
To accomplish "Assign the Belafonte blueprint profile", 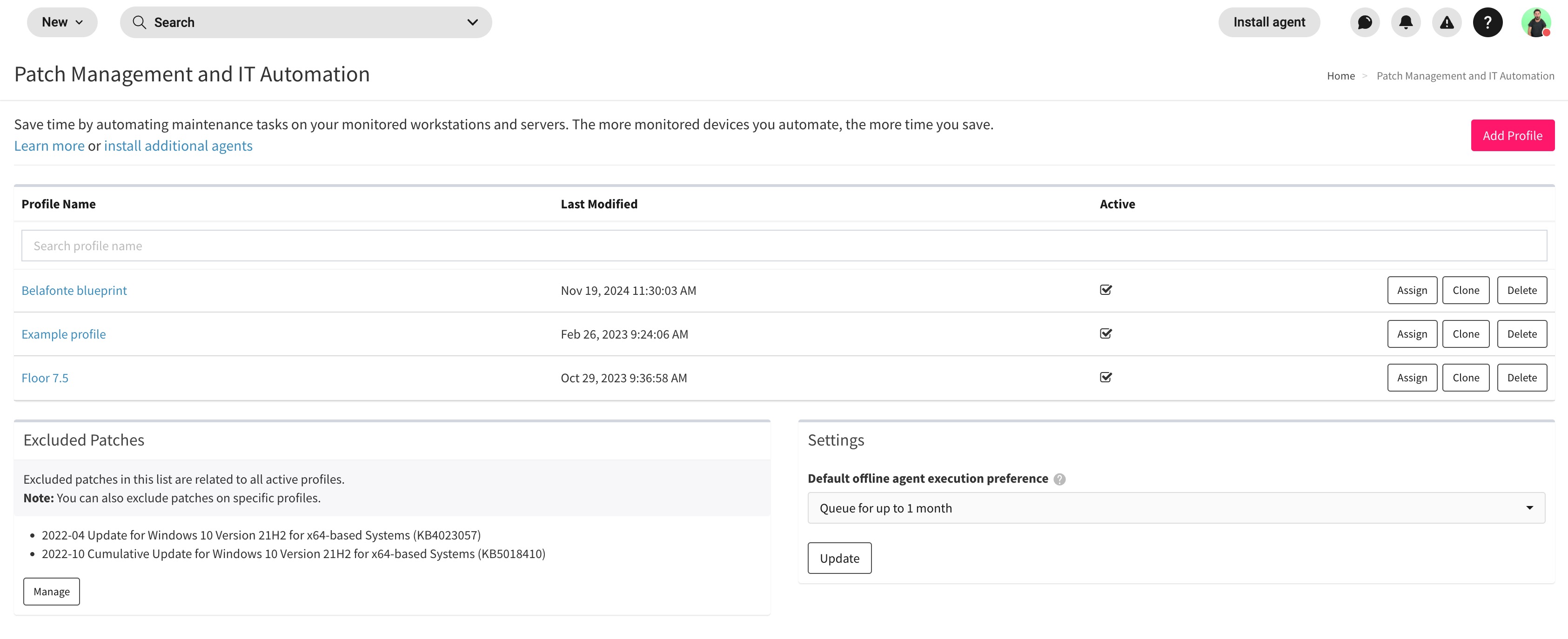I will [1412, 290].
